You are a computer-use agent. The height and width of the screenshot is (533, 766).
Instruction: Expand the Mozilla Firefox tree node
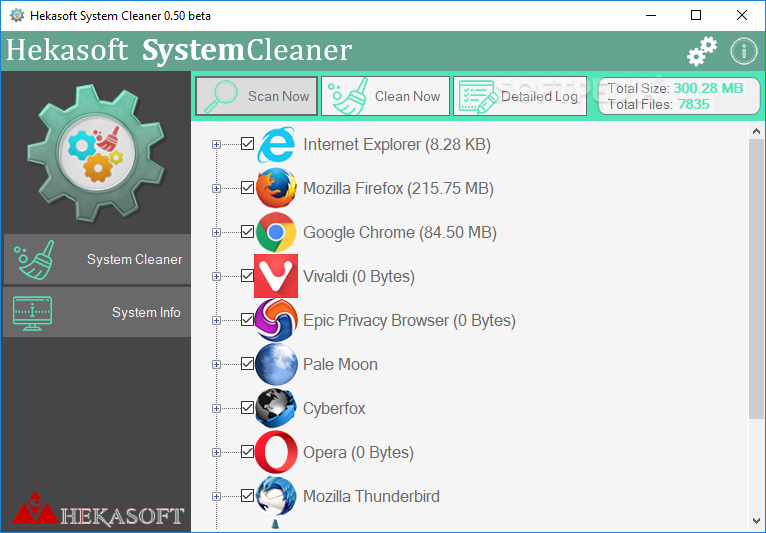(x=216, y=189)
